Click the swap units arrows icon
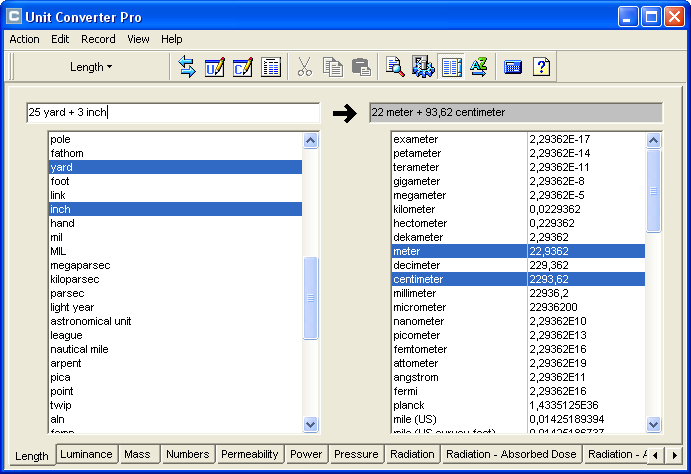Screen dimensions: 691x474 [x=187, y=67]
